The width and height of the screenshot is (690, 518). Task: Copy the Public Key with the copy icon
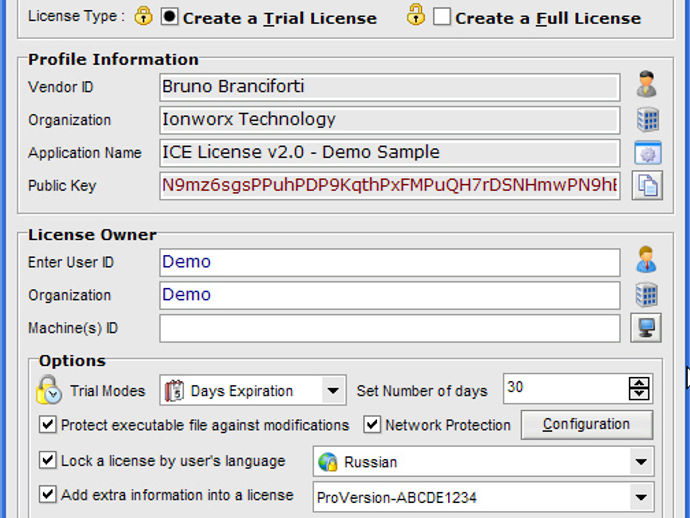pyautogui.click(x=647, y=185)
